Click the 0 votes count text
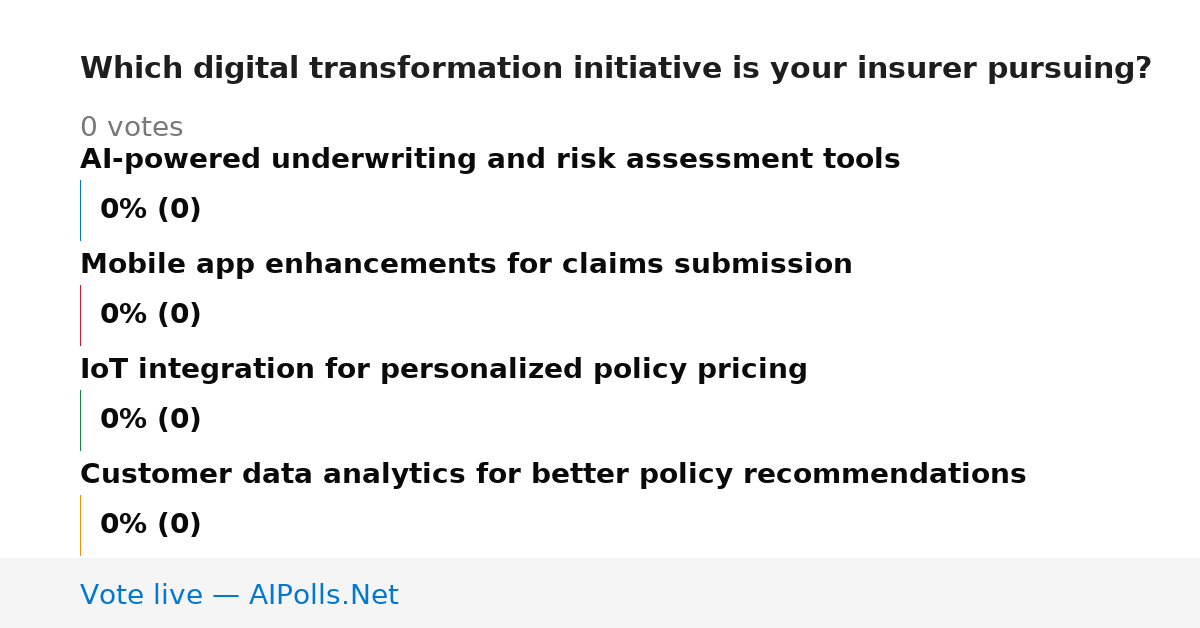Image resolution: width=1200 pixels, height=628 pixels. click(x=131, y=128)
